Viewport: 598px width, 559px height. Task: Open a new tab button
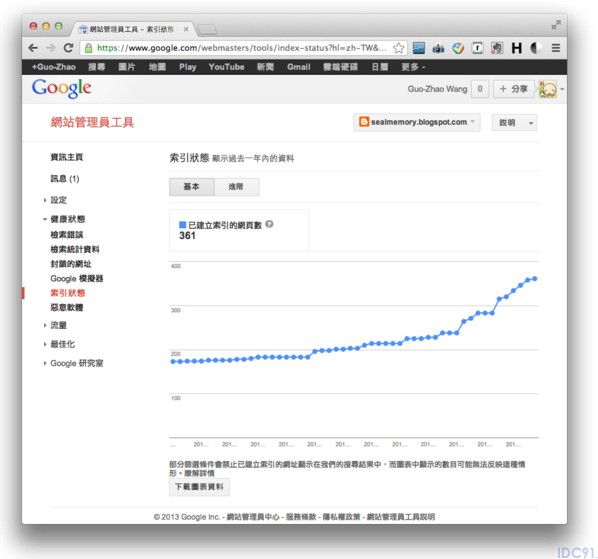207,29
